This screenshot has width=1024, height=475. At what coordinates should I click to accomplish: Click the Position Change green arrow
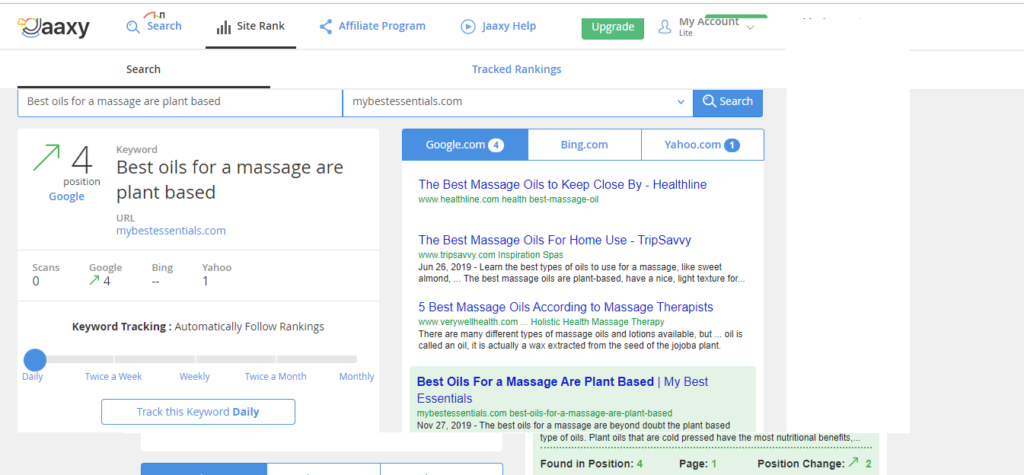(x=854, y=463)
